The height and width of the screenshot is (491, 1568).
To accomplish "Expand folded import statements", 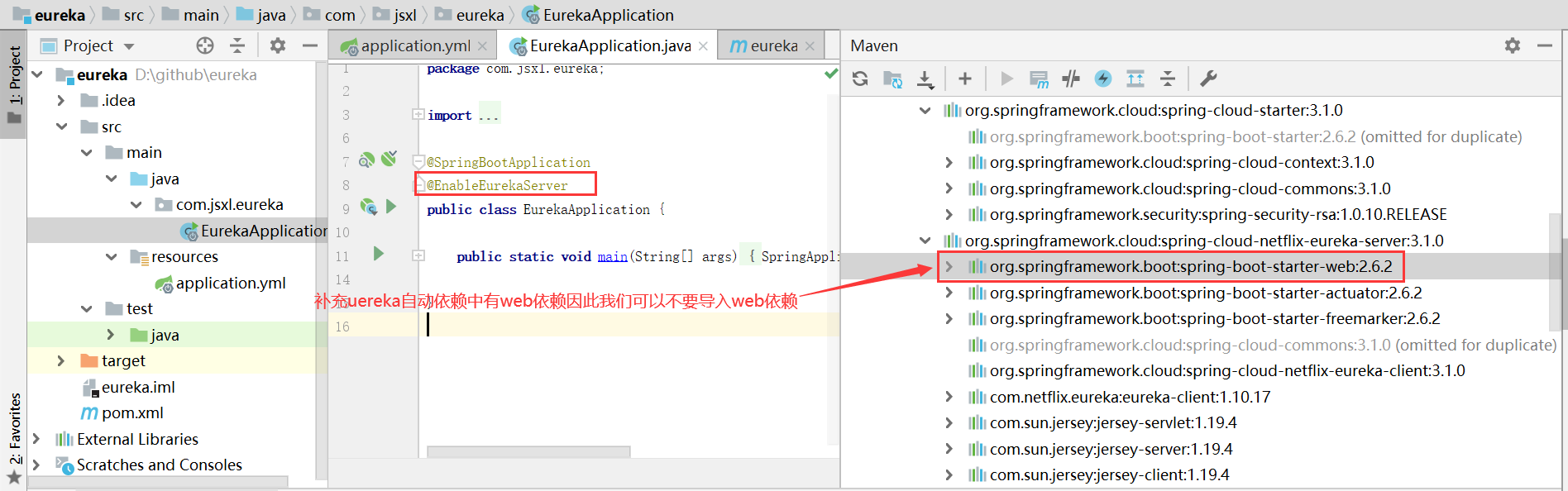I will [x=418, y=114].
